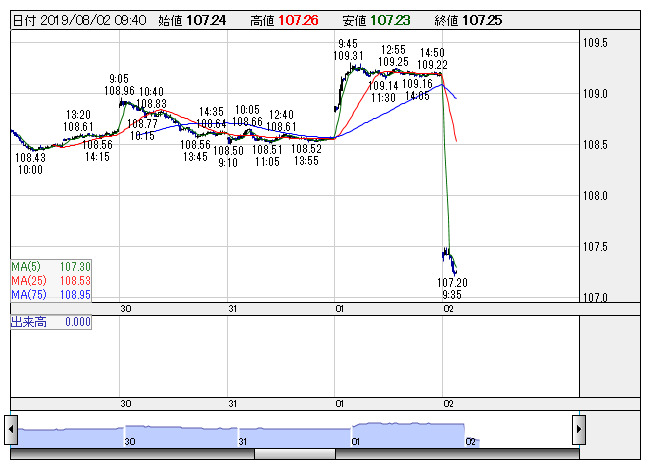652x469 pixels.
Task: Click the MA(25) value 108.53 in legend
Action: pos(75,281)
